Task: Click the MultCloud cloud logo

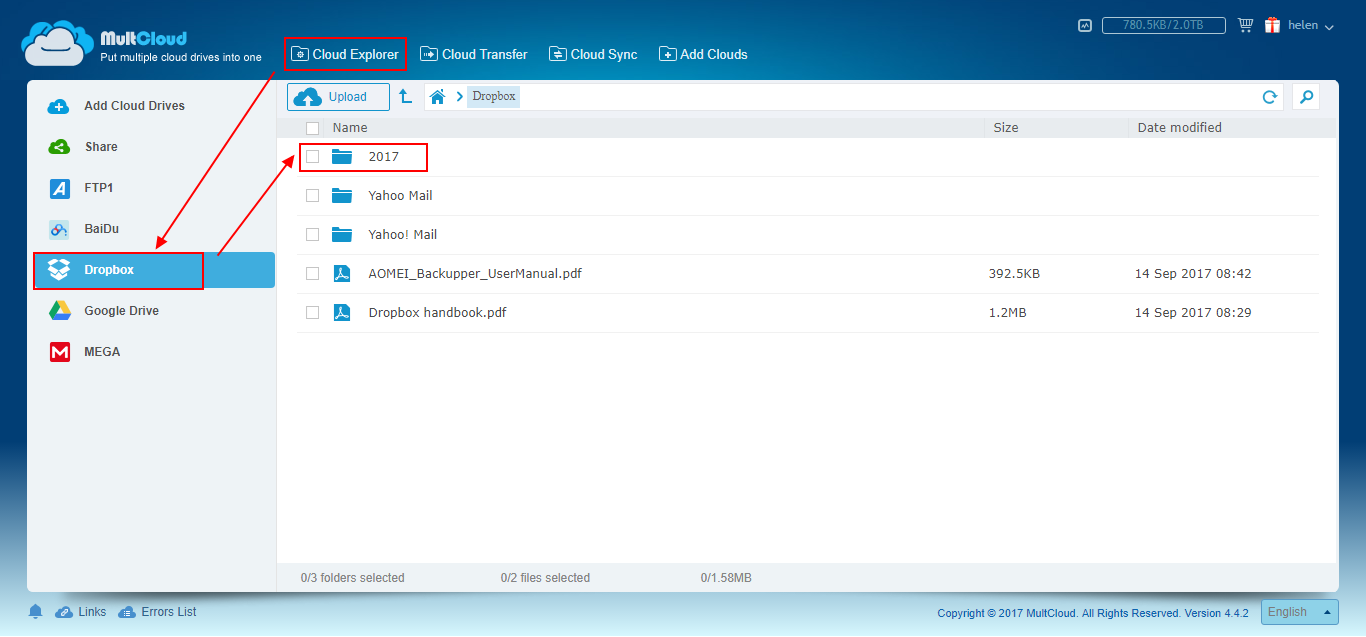Action: (58, 42)
